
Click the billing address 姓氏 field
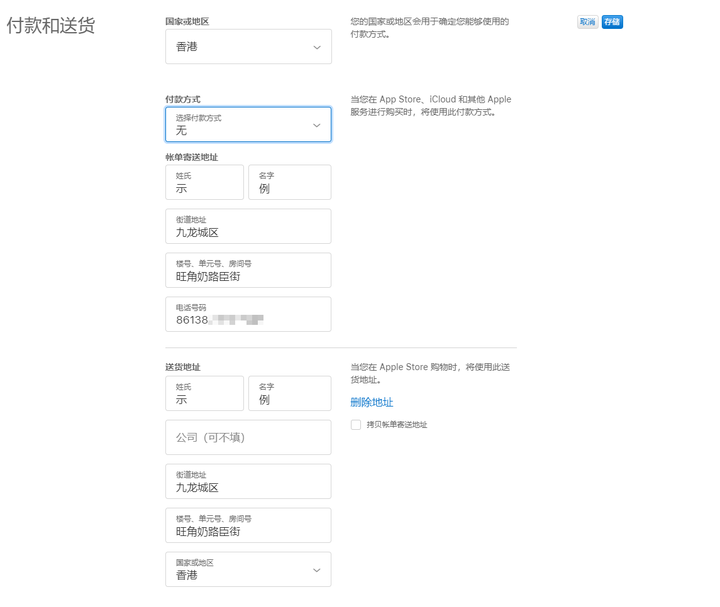point(204,182)
